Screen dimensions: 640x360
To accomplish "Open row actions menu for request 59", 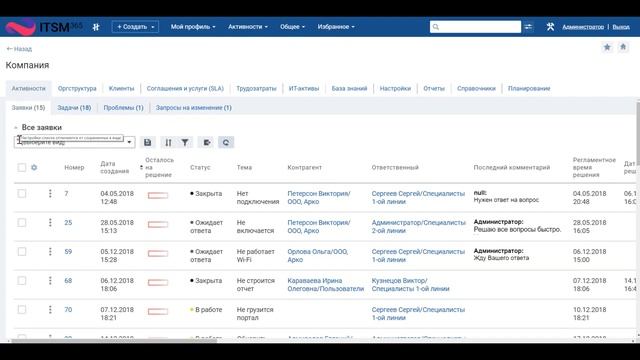I will tap(50, 251).
